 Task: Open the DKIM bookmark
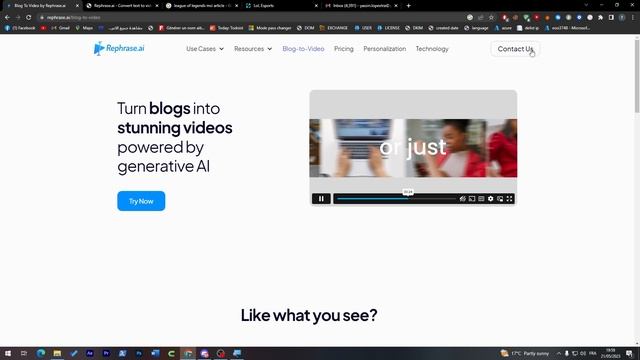point(414,28)
